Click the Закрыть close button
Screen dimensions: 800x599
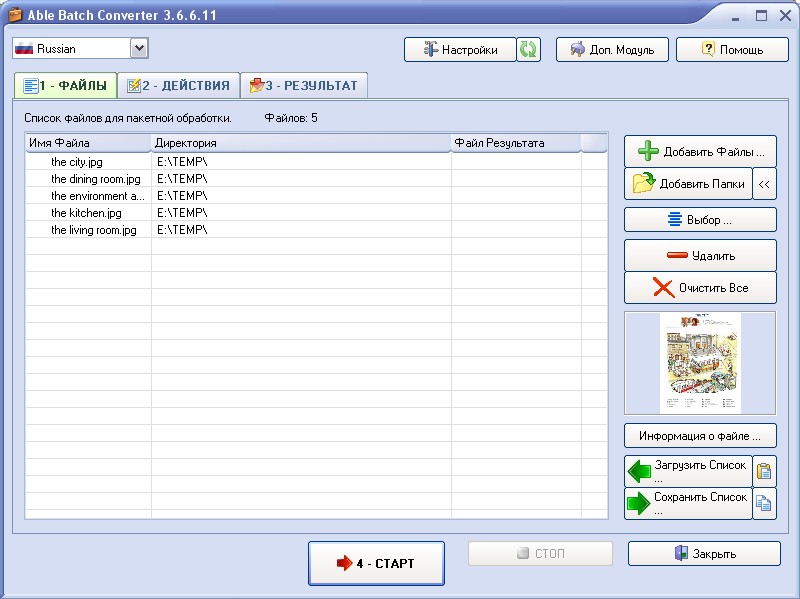pyautogui.click(x=704, y=554)
